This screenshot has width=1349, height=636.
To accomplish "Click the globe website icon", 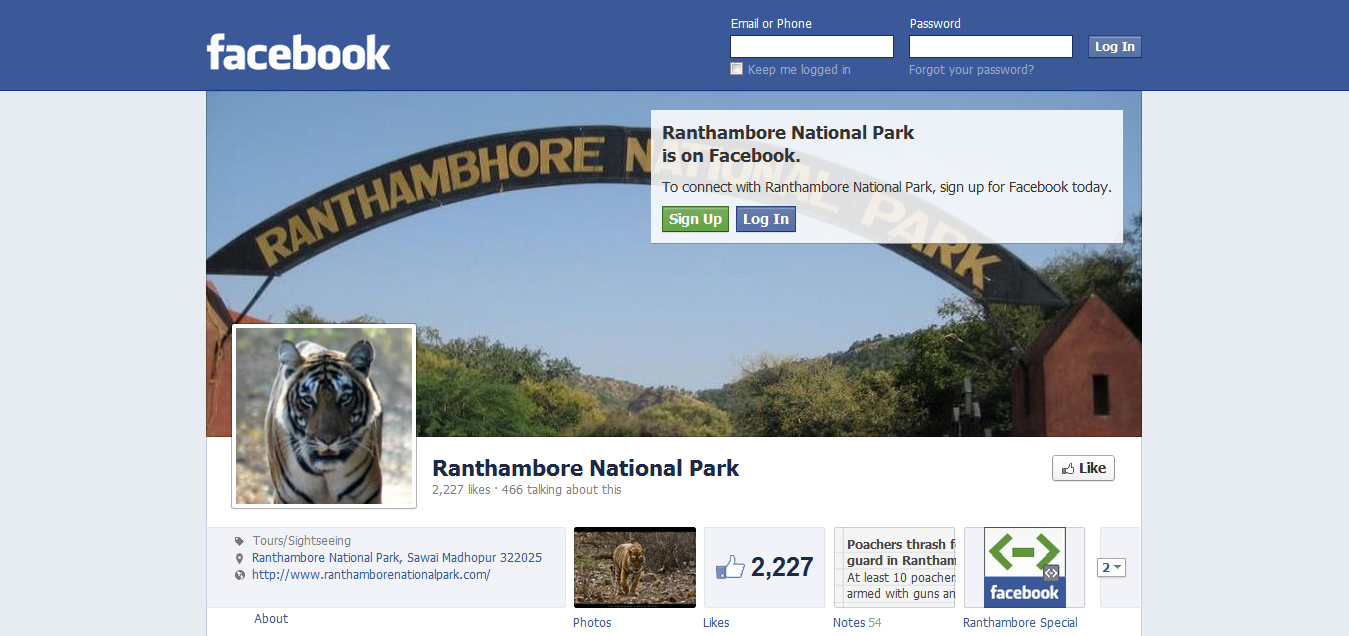I will [x=239, y=575].
